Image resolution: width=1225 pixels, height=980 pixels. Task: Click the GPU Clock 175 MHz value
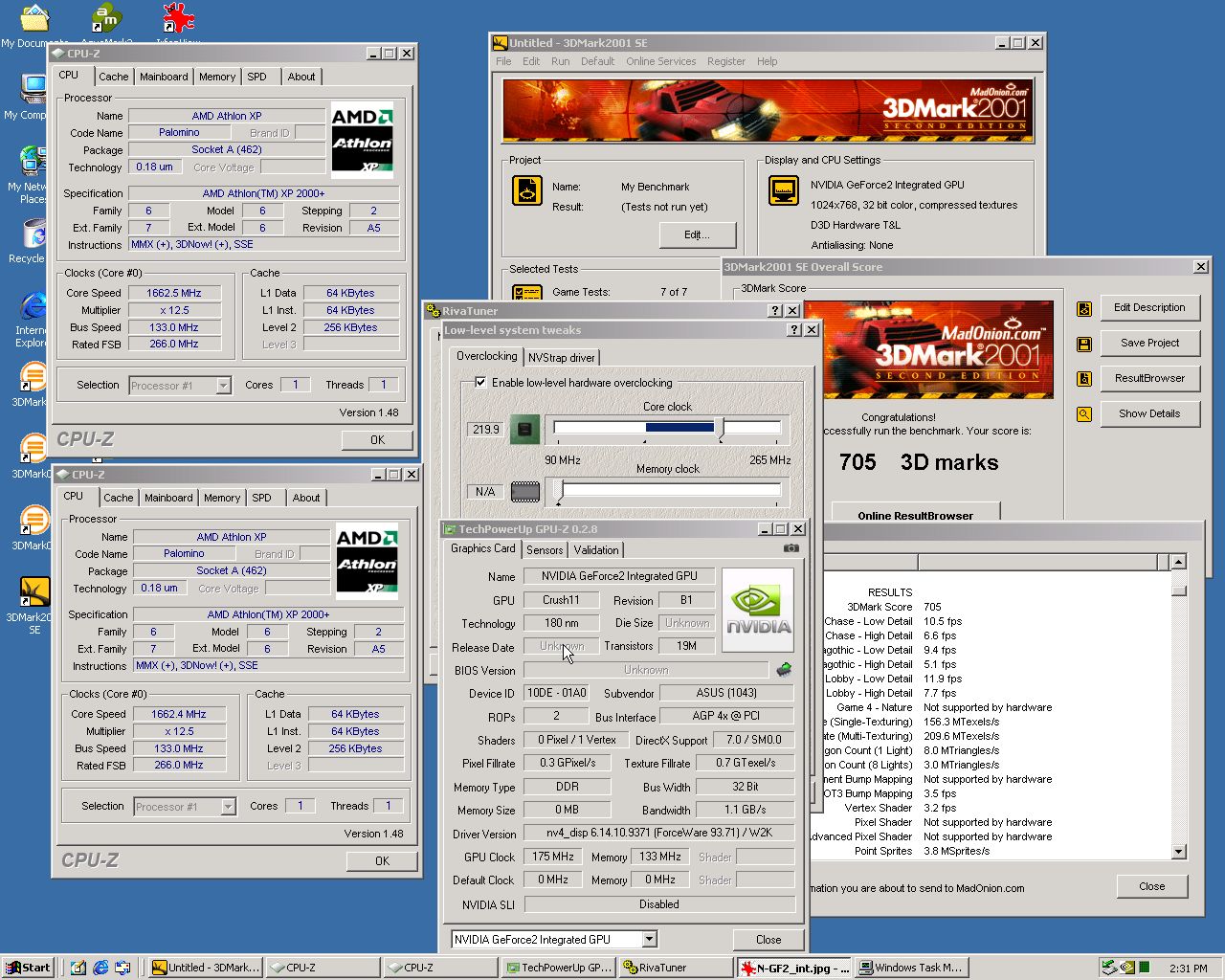(553, 857)
